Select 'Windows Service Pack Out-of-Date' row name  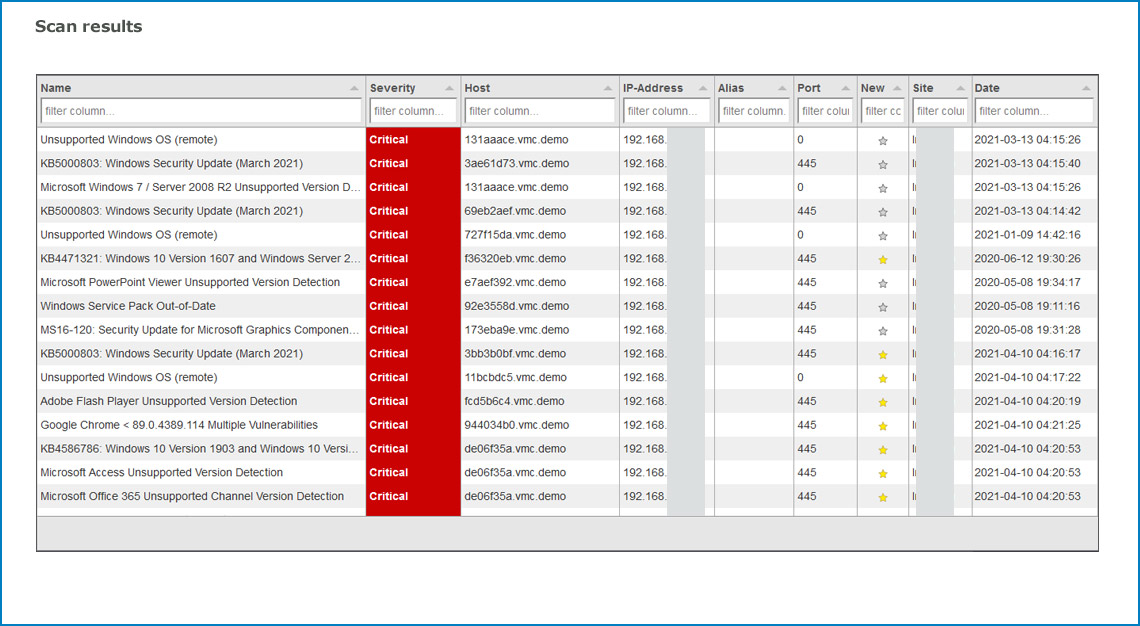coord(128,306)
